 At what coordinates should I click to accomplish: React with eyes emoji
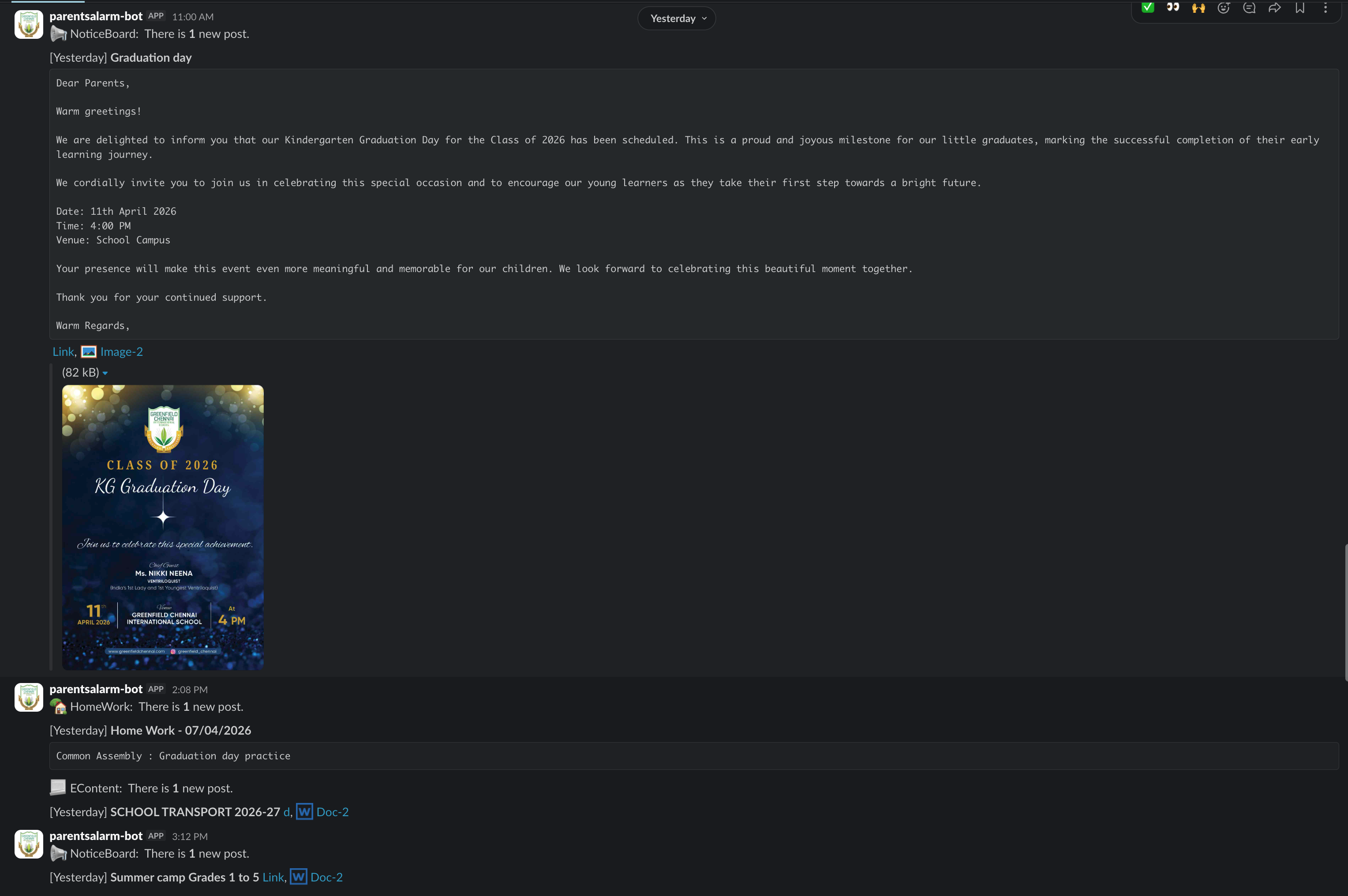point(1172,7)
